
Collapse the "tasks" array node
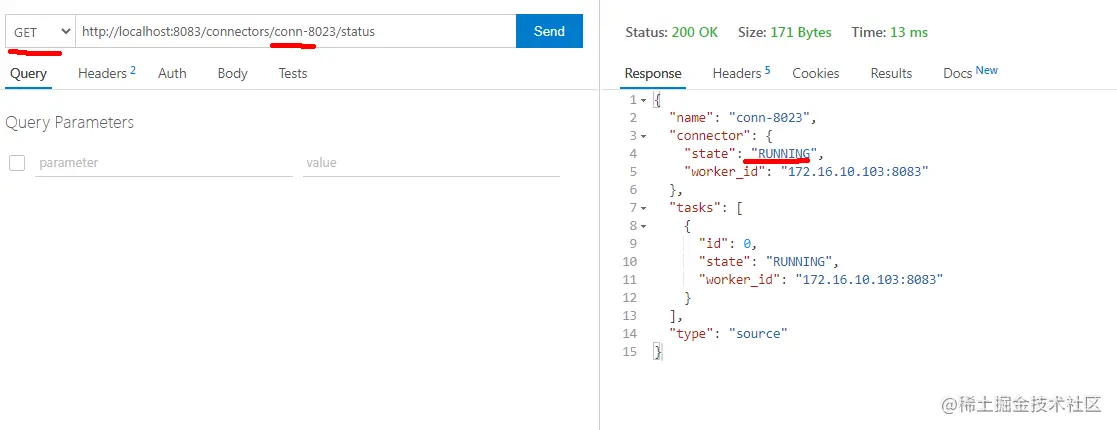644,208
